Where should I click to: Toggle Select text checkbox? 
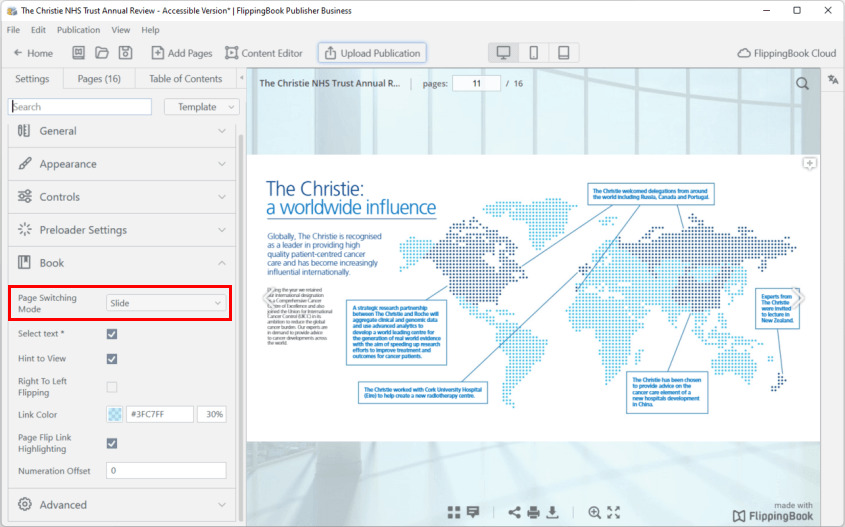[112, 334]
